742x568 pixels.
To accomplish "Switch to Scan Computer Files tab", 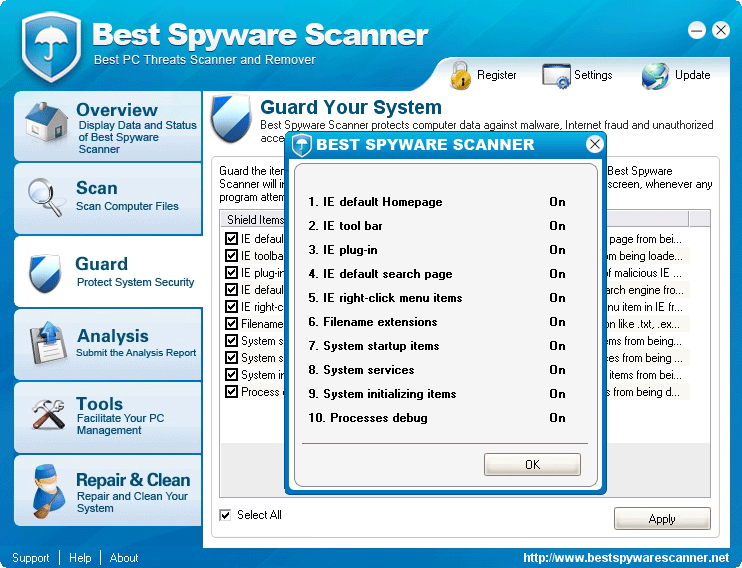I will 108,198.
